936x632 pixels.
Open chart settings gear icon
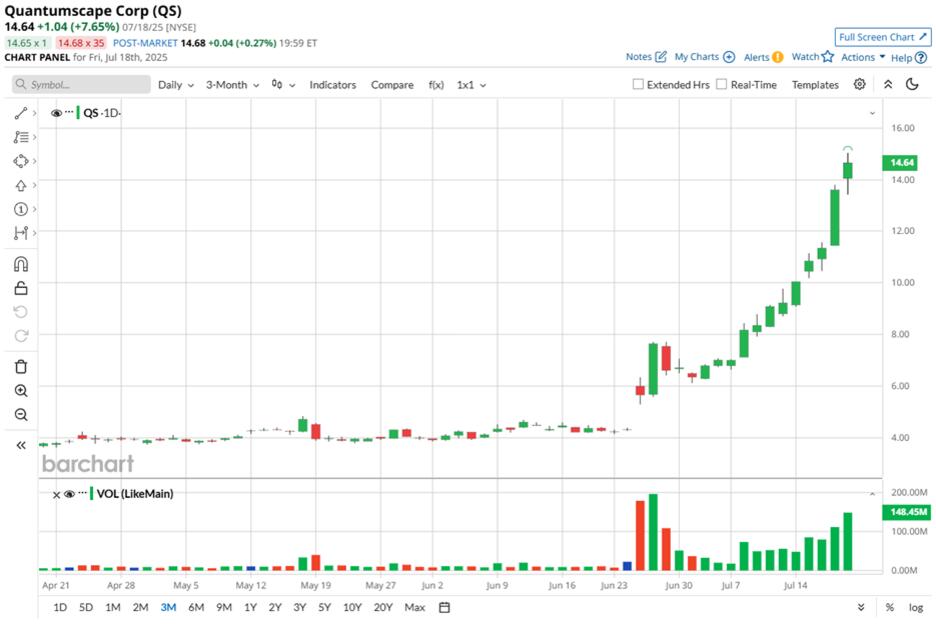pos(860,84)
